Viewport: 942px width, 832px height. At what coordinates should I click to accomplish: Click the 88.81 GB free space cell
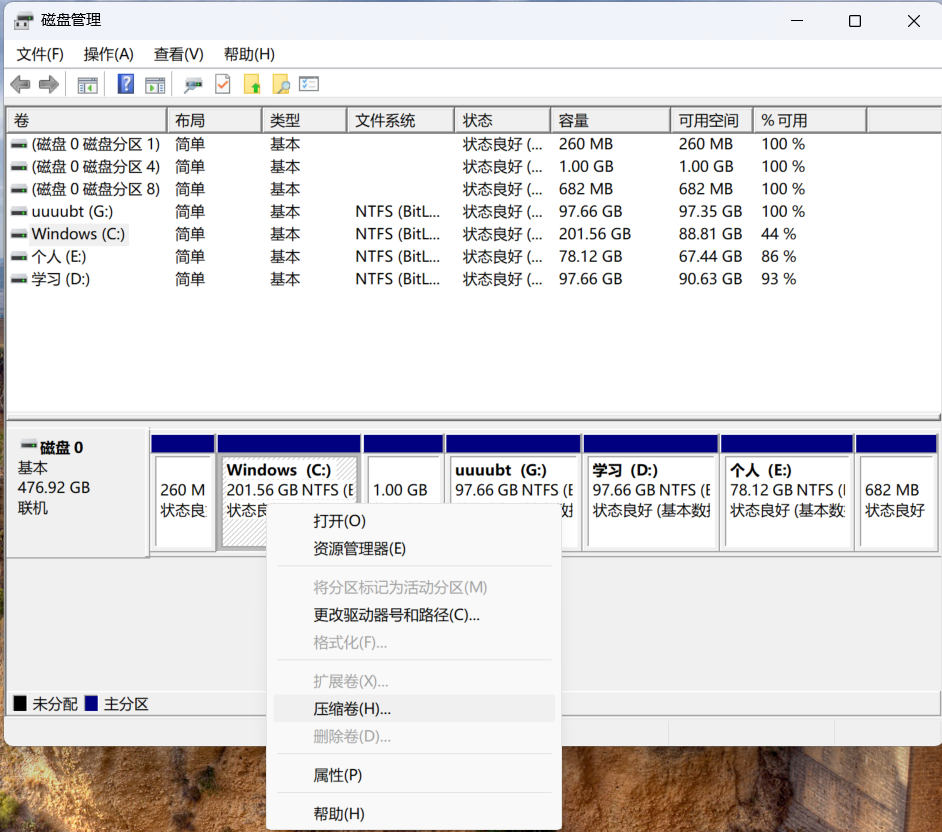click(x=711, y=234)
